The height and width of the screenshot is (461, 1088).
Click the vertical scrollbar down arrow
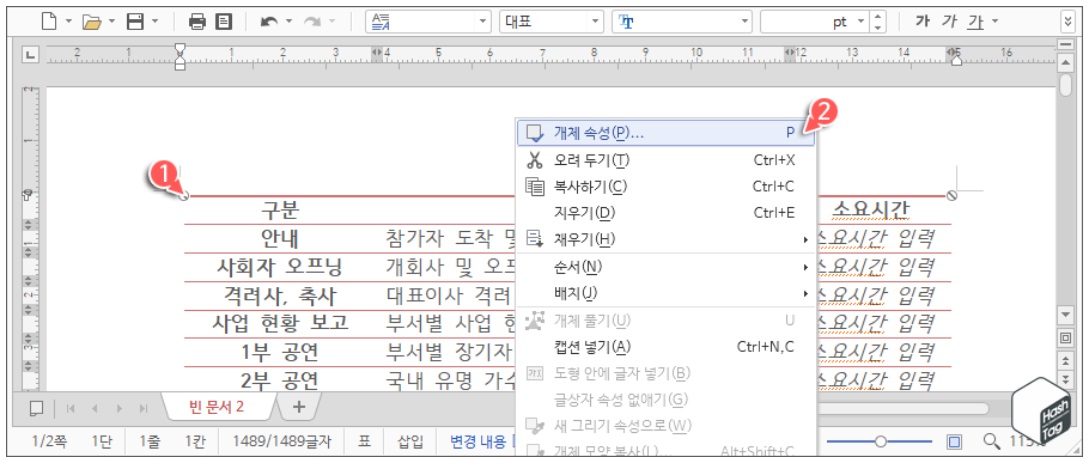pyautogui.click(x=1065, y=315)
